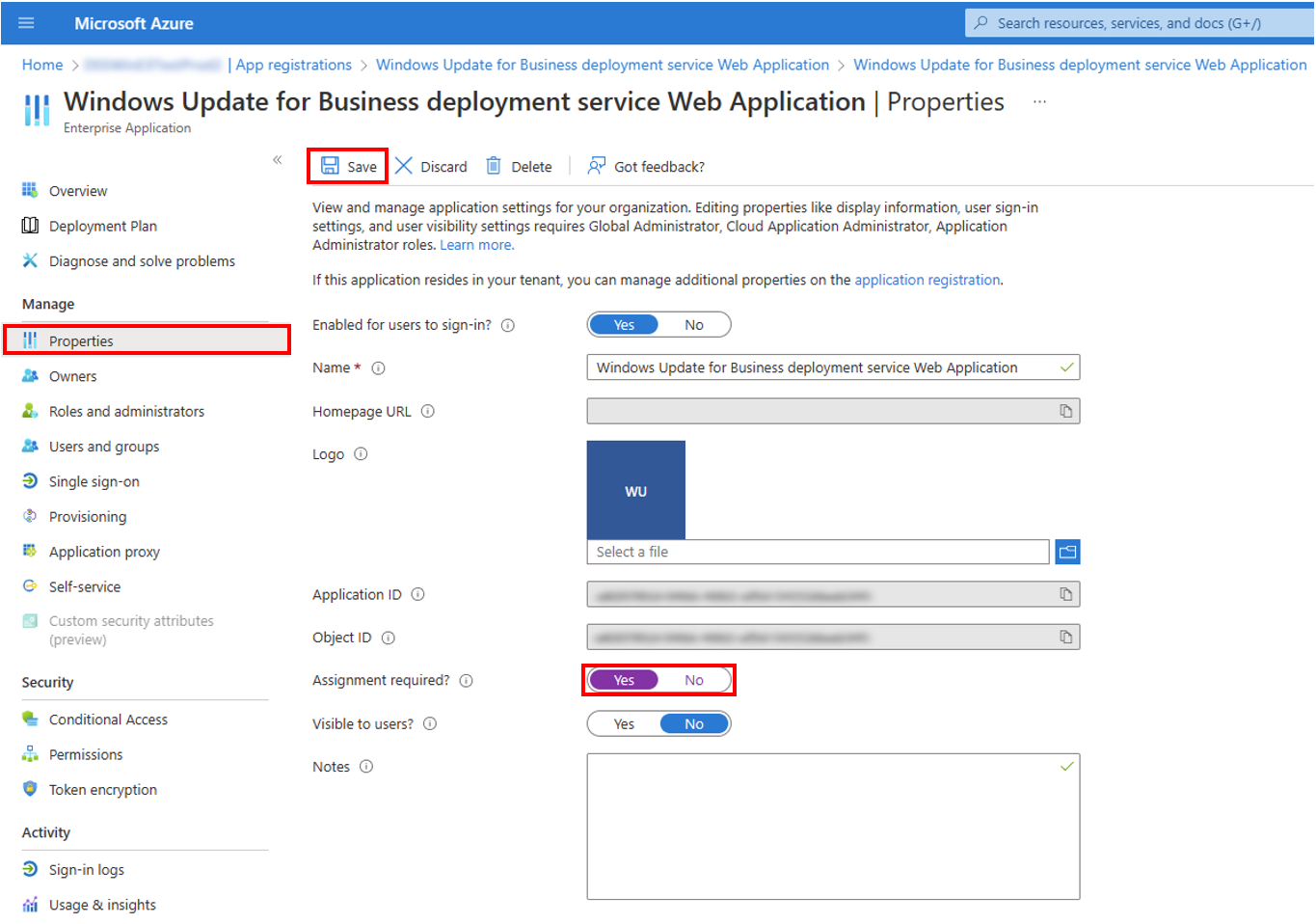
Task: Show info tooltip for Logo
Action: [x=361, y=453]
